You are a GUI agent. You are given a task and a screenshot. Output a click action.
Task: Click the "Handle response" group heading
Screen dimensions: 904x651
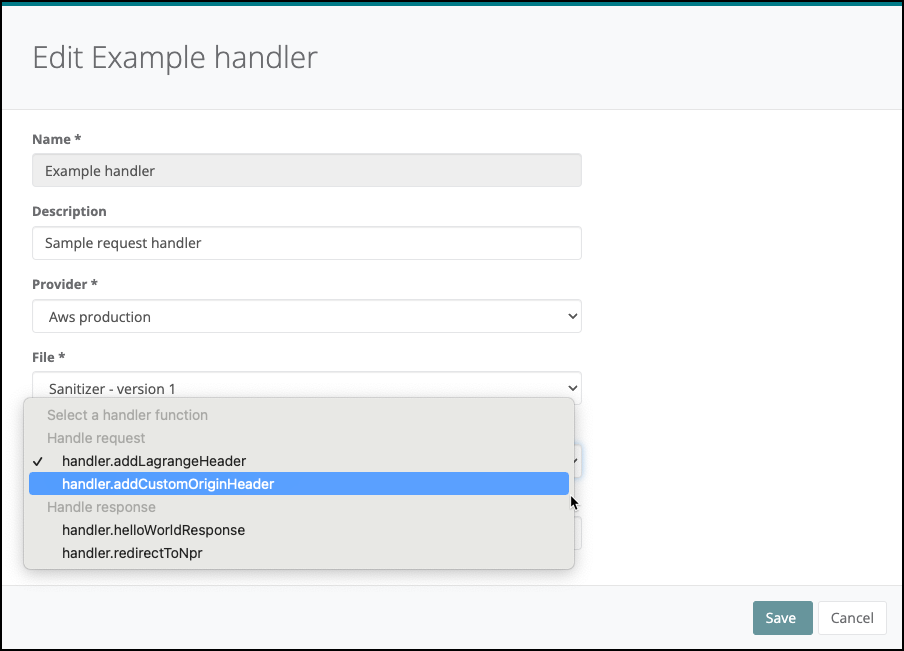(101, 507)
